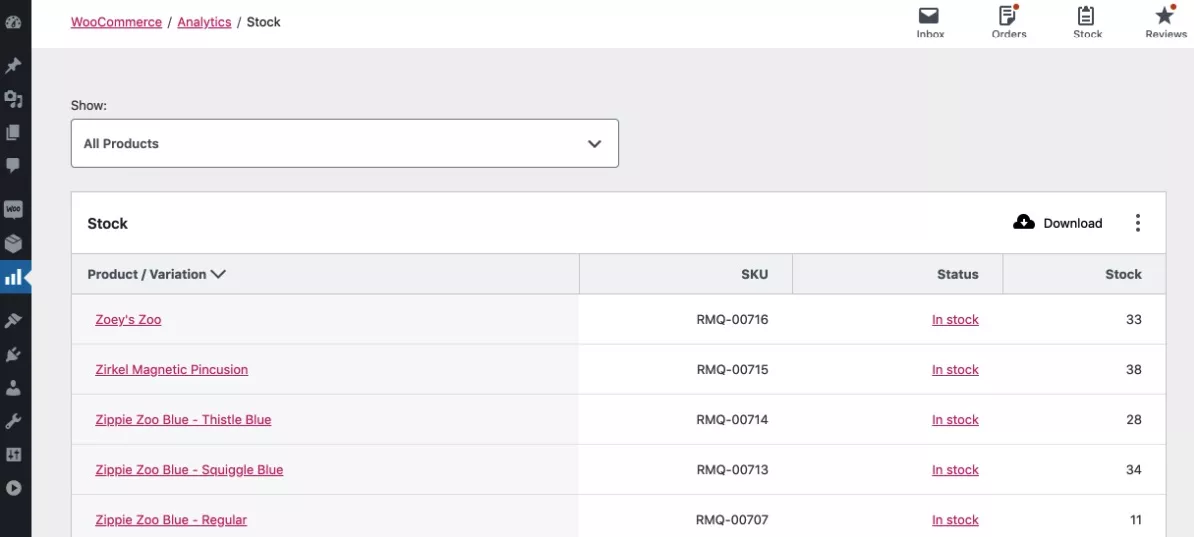Viewport: 1194px width, 537px height.
Task: Open Zippie Zoo Blue - Thistle Blue link
Action: (183, 420)
